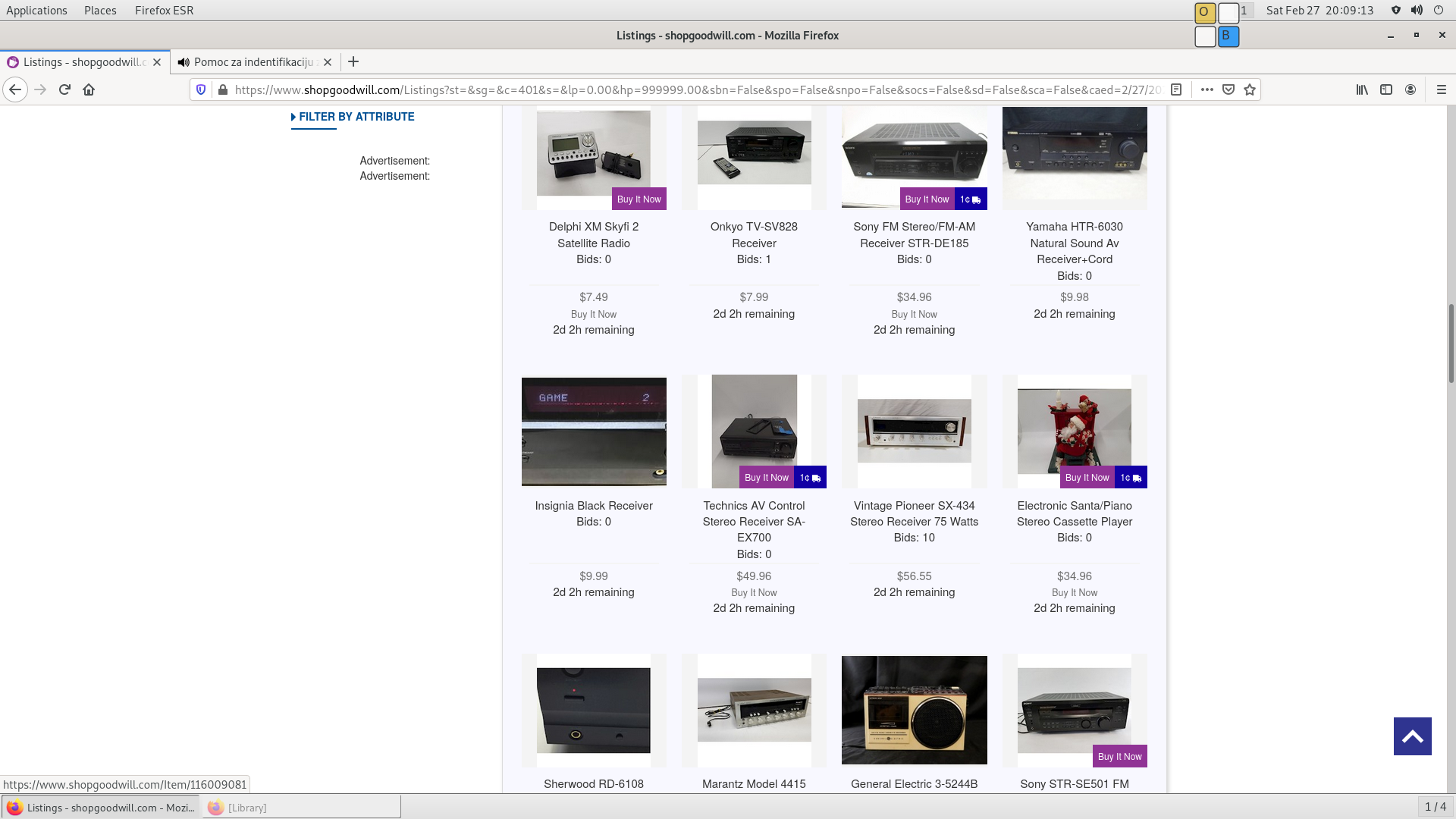Click the page vertical scrollbar thumb
The height and width of the screenshot is (819, 1456).
point(1451,343)
